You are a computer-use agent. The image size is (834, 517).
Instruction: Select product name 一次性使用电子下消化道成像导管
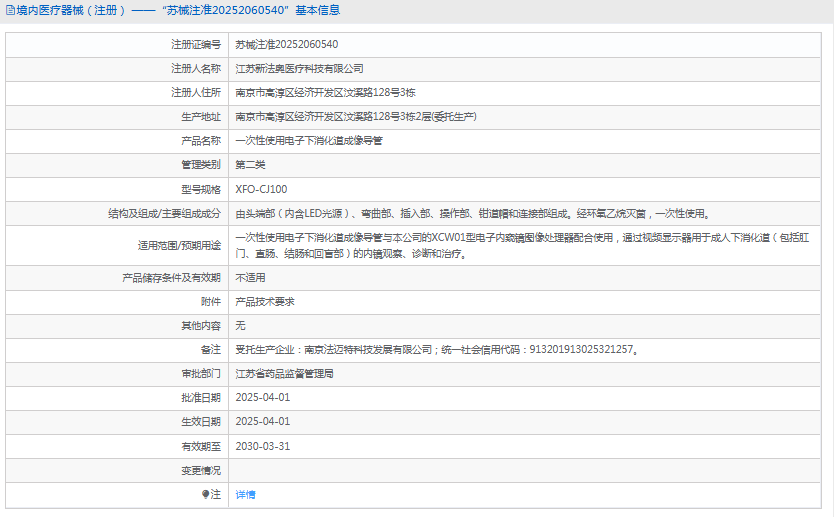(309, 141)
